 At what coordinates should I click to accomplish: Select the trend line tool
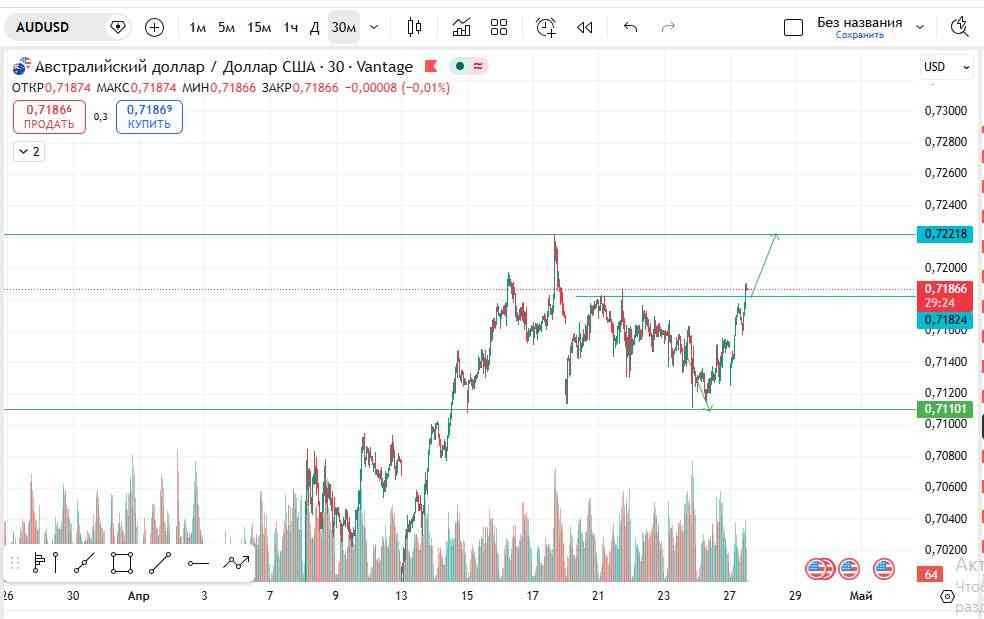pyautogui.click(x=160, y=562)
